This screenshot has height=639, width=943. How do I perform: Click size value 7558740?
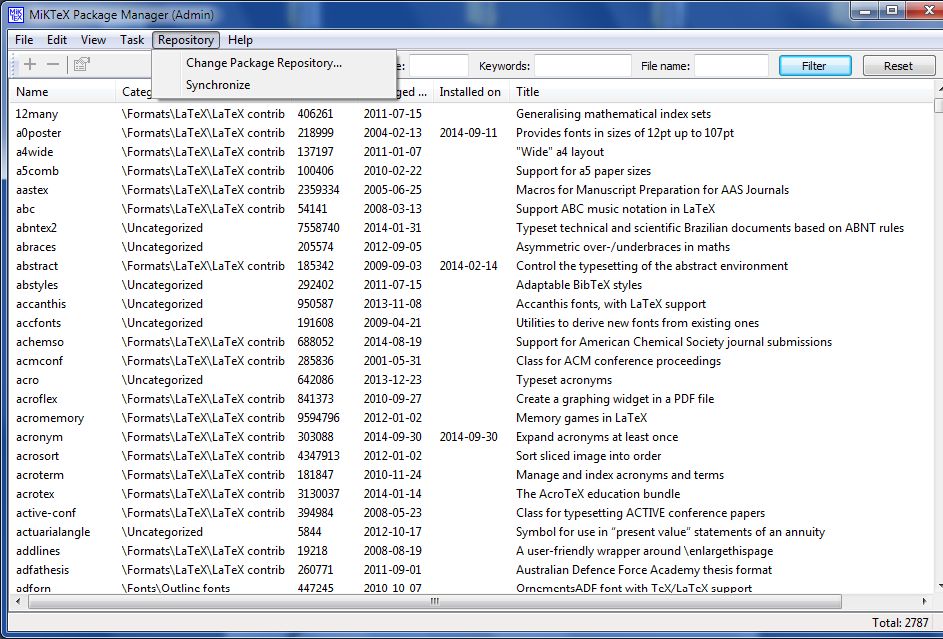(318, 228)
